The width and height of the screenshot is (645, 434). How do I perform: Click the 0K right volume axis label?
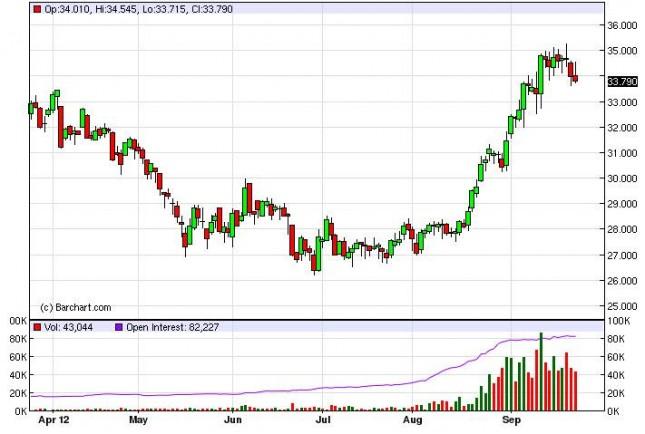tap(613, 411)
